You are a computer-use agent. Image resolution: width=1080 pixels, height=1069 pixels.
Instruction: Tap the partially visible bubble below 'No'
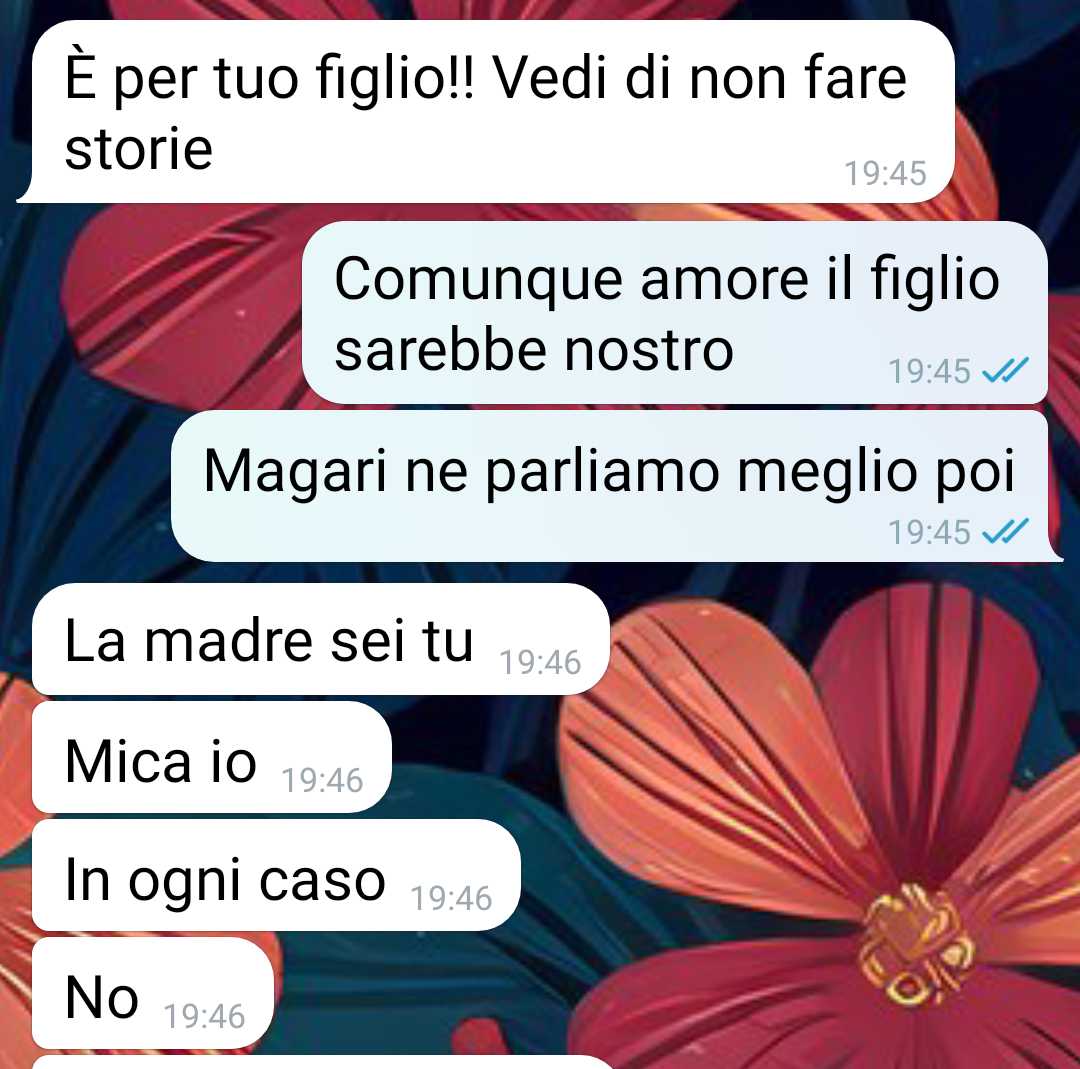[x=322, y=1061]
